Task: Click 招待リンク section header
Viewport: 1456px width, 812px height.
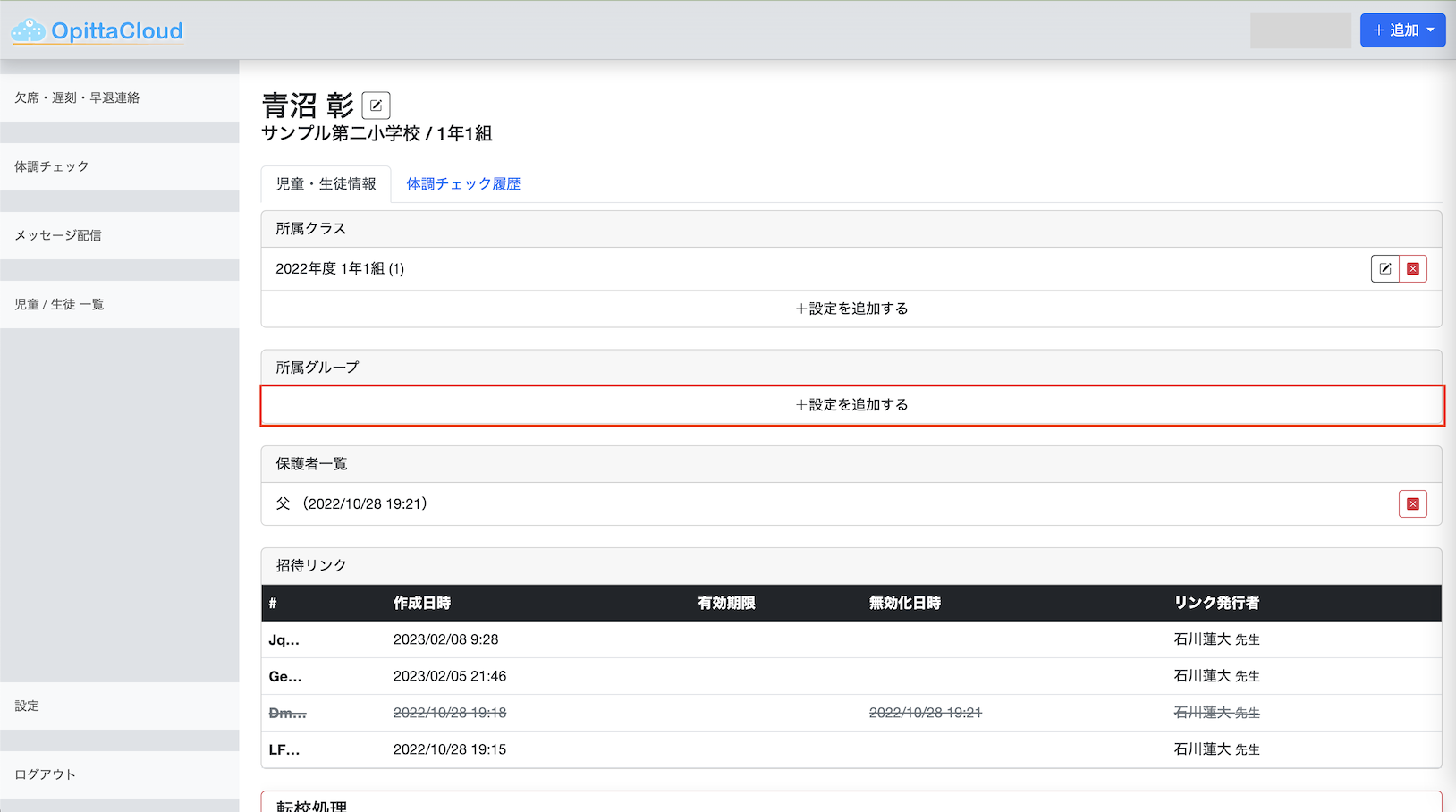Action: (851, 566)
